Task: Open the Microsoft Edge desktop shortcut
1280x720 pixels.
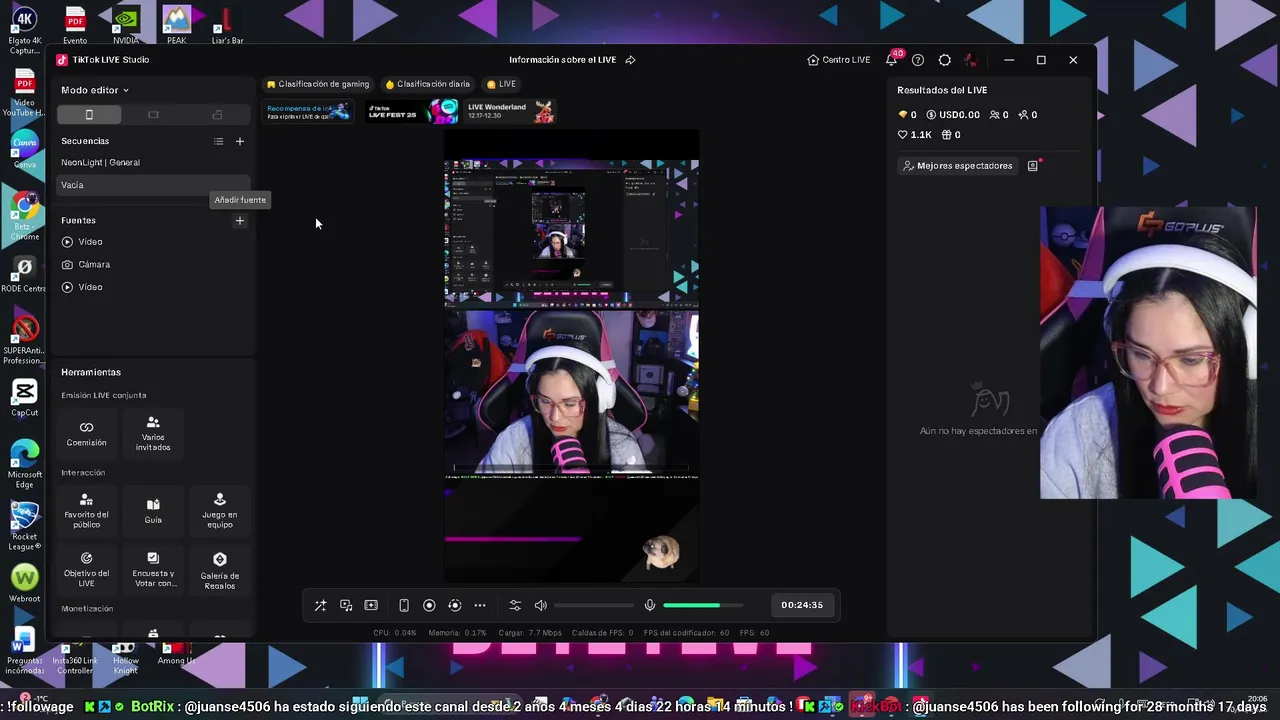Action: coord(25,464)
